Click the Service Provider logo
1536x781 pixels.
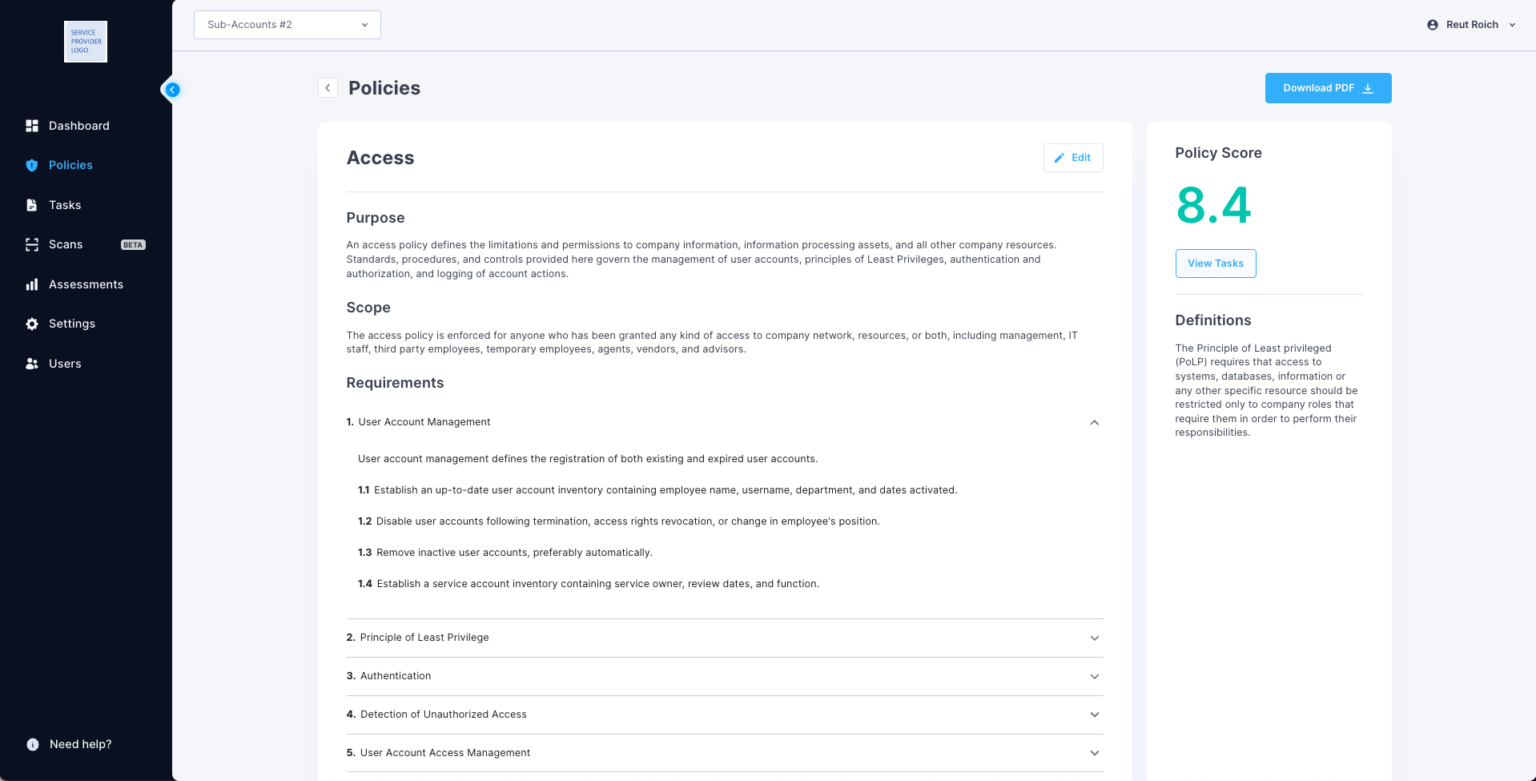(85, 41)
